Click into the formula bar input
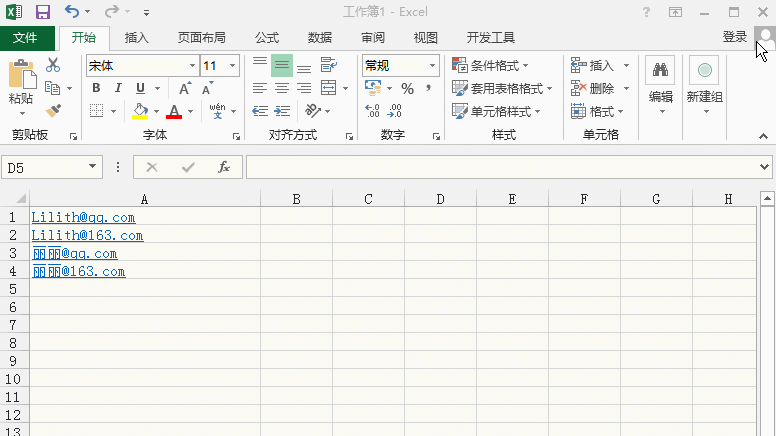Screen dimensions: 776x436 502,167
